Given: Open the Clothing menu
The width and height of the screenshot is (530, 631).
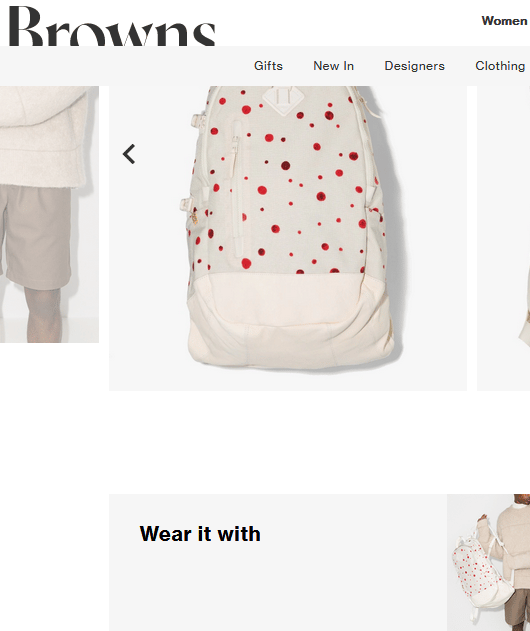Looking at the screenshot, I should point(500,66).
